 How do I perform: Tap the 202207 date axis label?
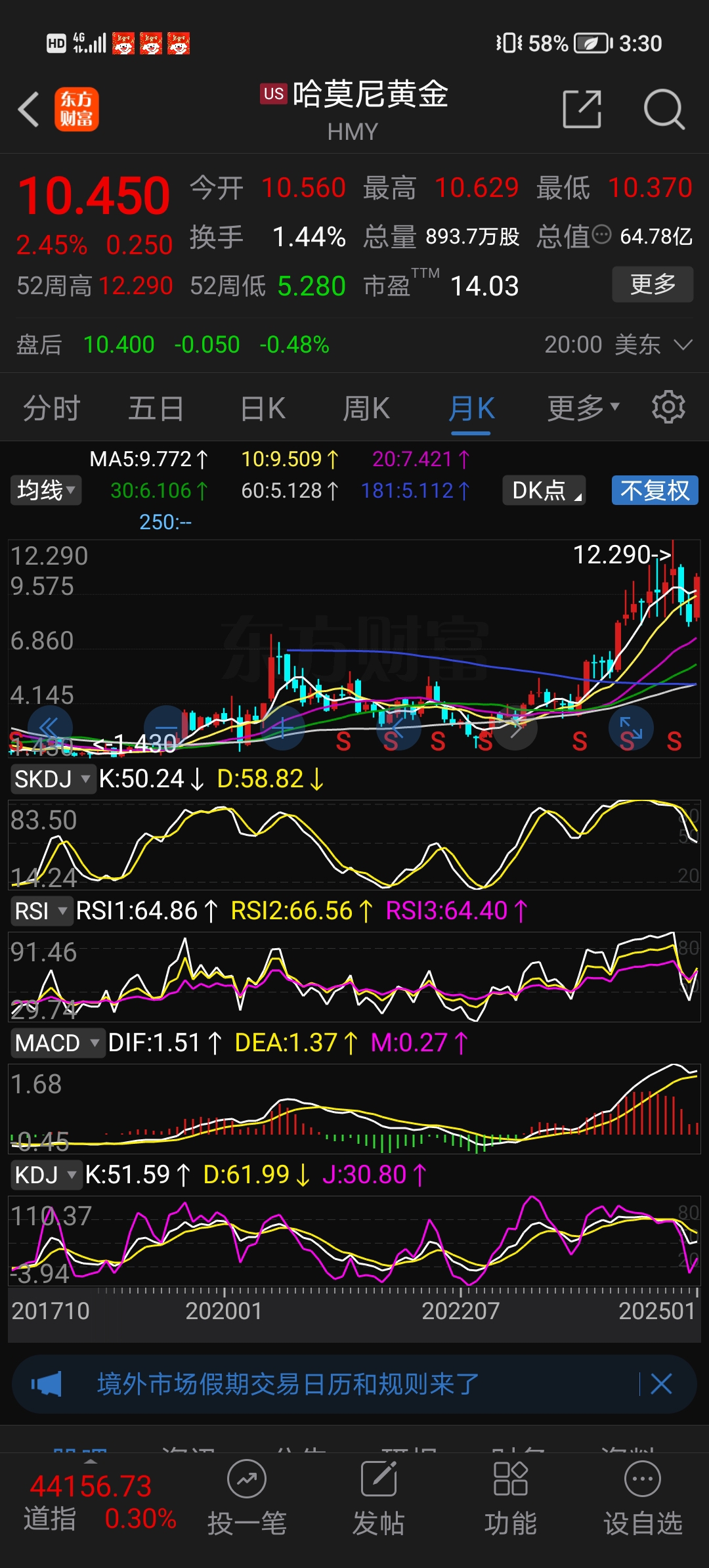point(460,1311)
